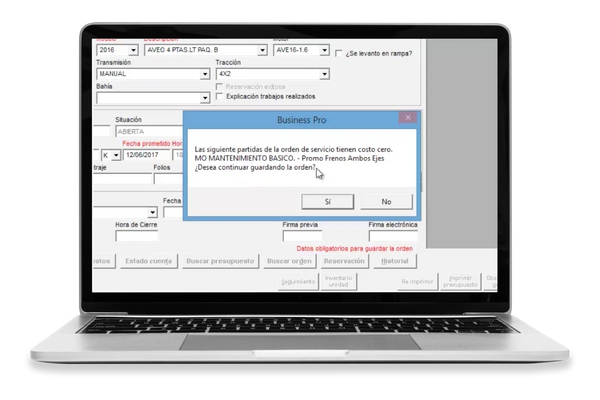Click the Re imprimir button
Image resolution: width=600 pixels, height=400 pixels.
point(417,282)
